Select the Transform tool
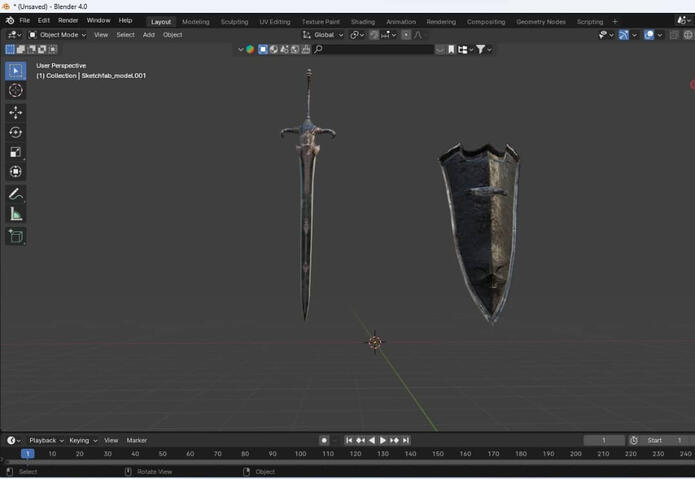695x479 pixels. pos(16,172)
